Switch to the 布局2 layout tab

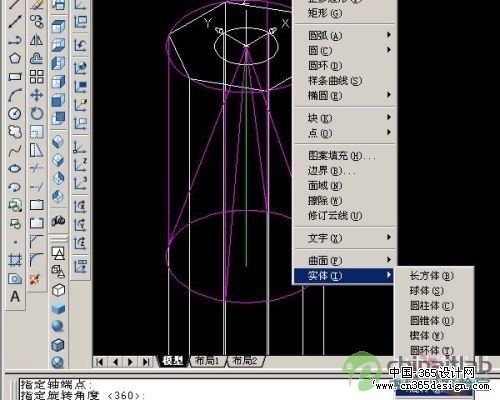(245, 361)
